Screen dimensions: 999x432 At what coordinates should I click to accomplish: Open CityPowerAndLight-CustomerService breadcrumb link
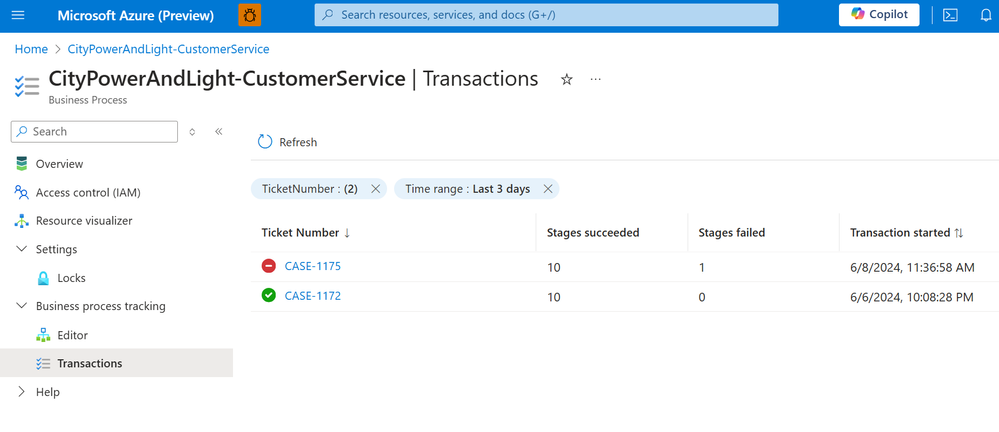pyautogui.click(x=168, y=49)
